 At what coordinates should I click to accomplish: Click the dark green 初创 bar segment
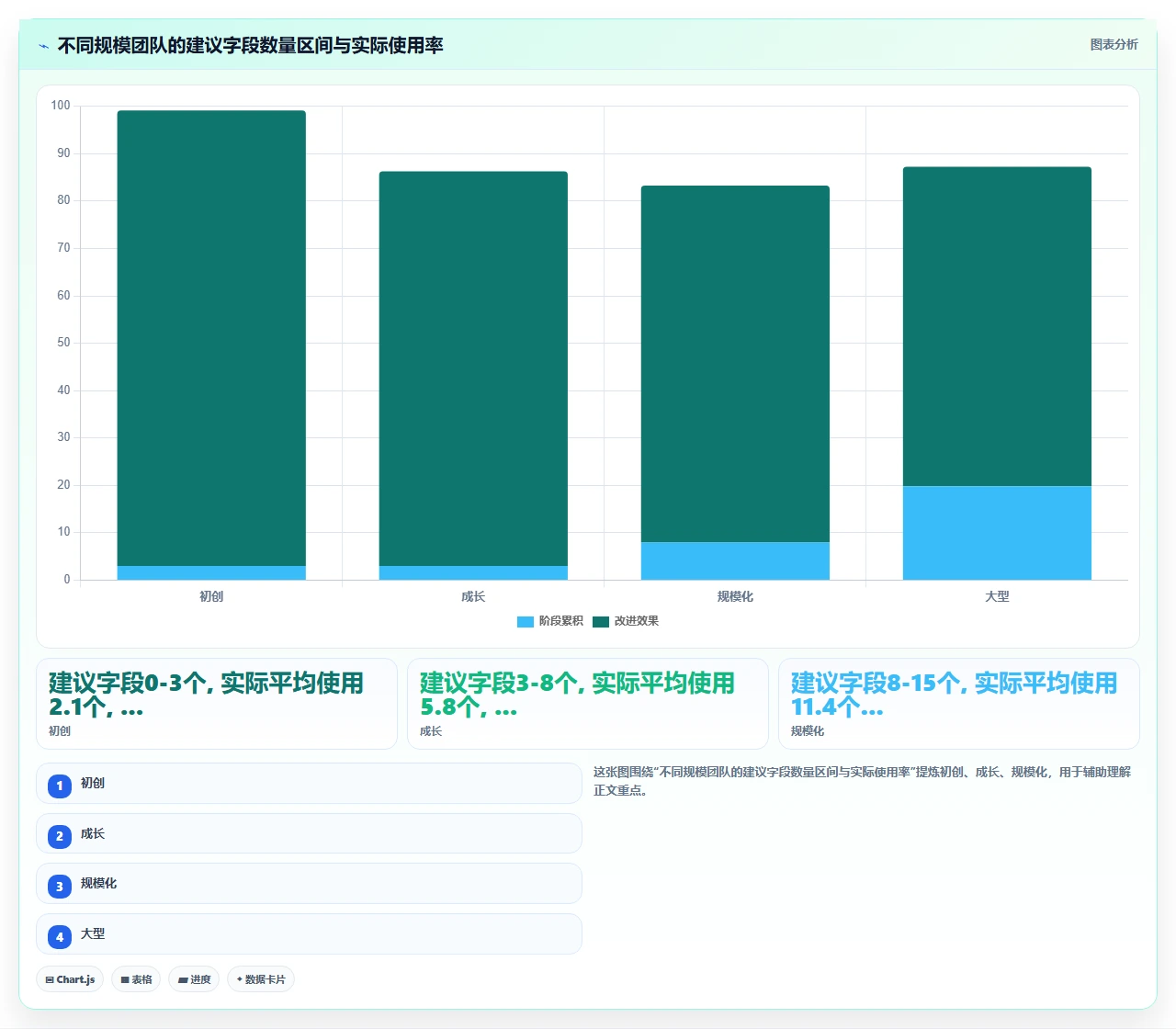[x=211, y=338]
